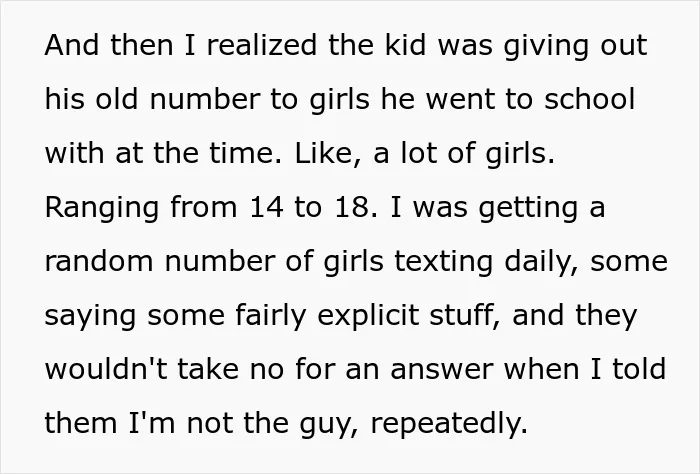
Task: Click the number "18." in the text
Action: coord(356,208)
